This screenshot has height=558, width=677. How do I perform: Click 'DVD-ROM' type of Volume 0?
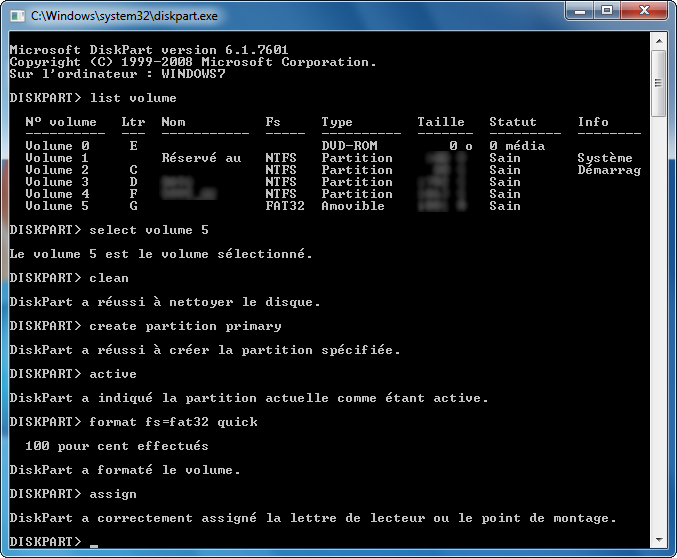pyautogui.click(x=349, y=146)
